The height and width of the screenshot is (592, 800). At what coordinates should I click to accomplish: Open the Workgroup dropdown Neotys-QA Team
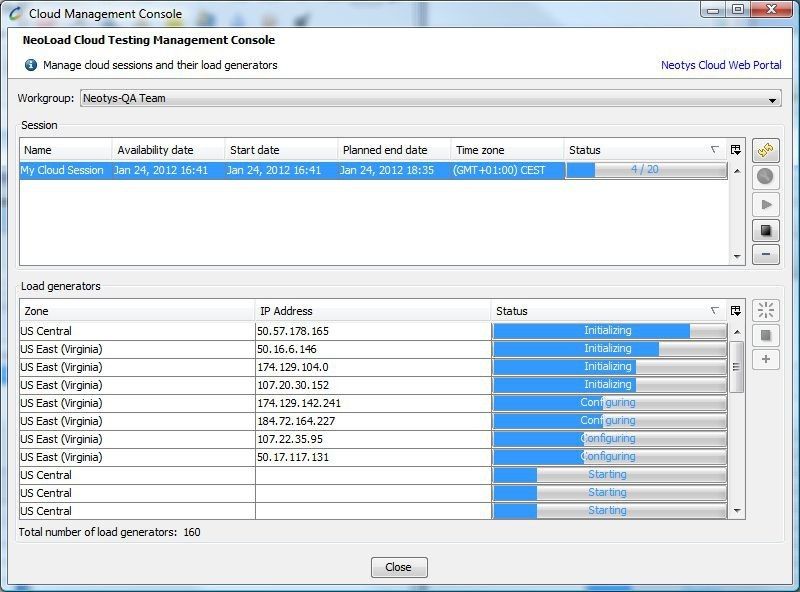point(430,98)
